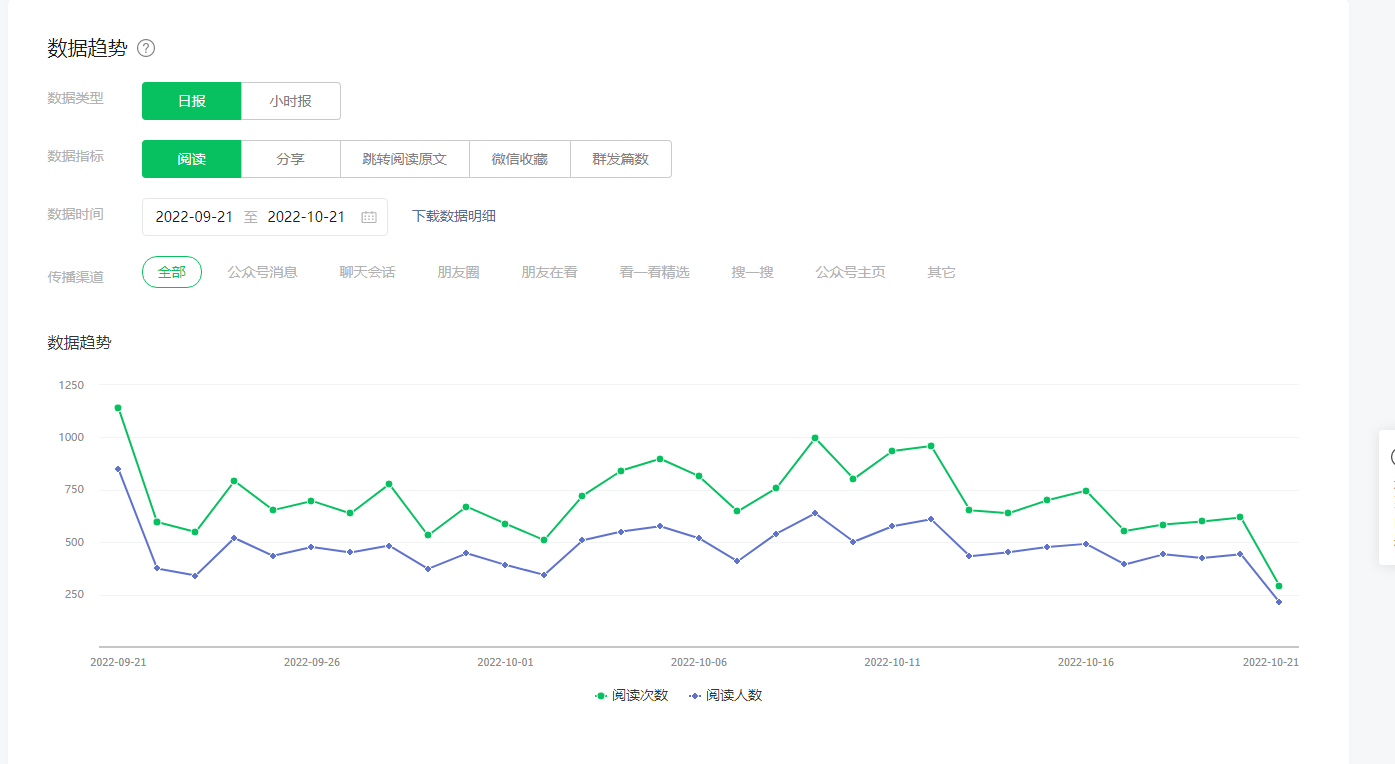Filter by 看一看精选 channel
Screen dimensions: 1395x764
(654, 272)
